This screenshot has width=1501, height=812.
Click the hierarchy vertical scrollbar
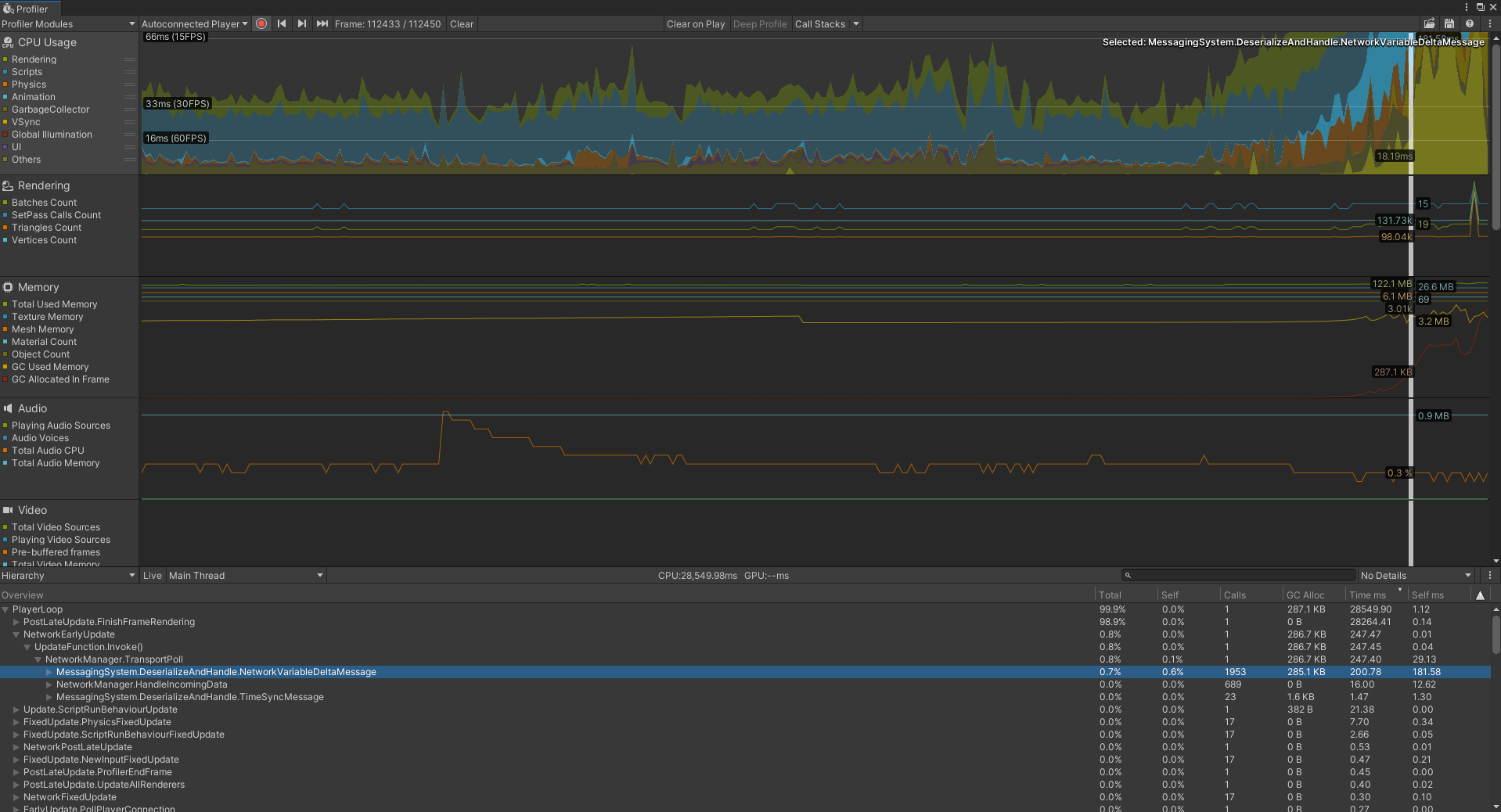tap(1496, 634)
